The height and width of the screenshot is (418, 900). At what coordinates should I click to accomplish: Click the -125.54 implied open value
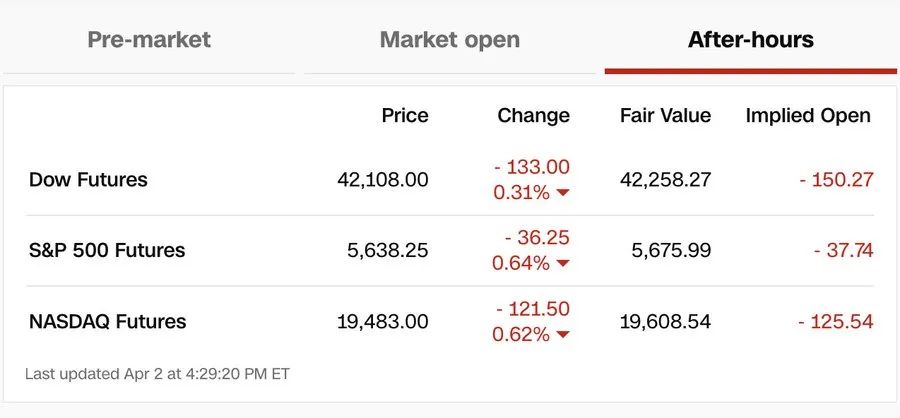pos(836,321)
